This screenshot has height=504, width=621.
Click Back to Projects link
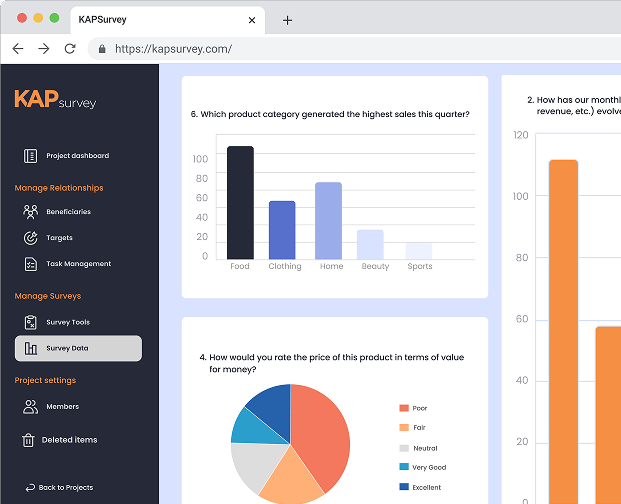(x=59, y=488)
